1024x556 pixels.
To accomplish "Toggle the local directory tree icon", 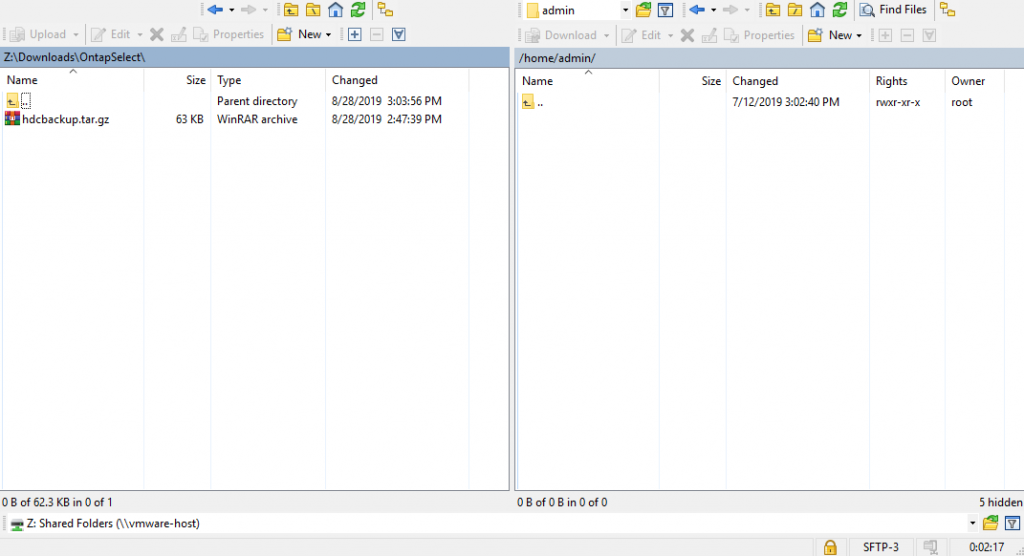I will (x=385, y=10).
